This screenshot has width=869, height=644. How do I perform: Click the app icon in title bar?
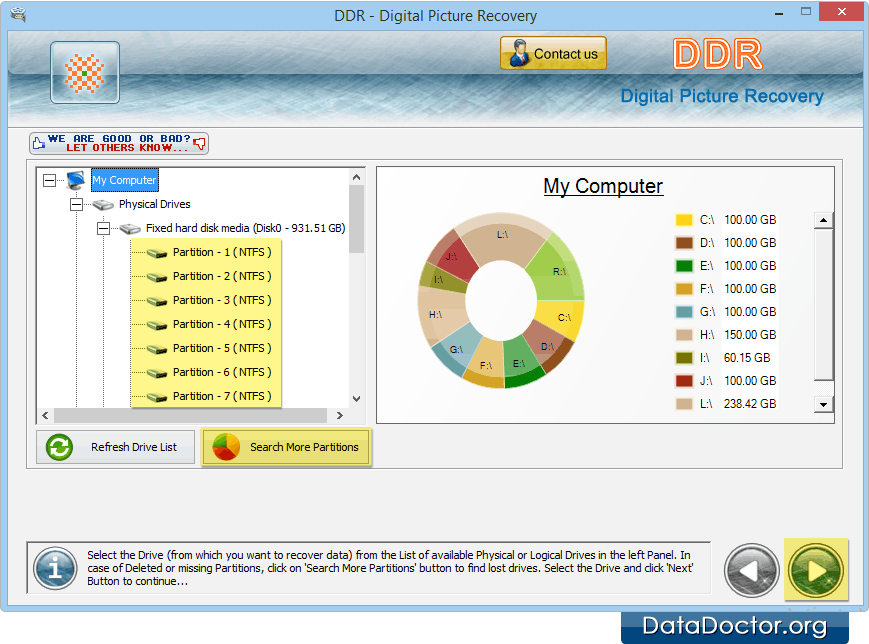[18, 15]
